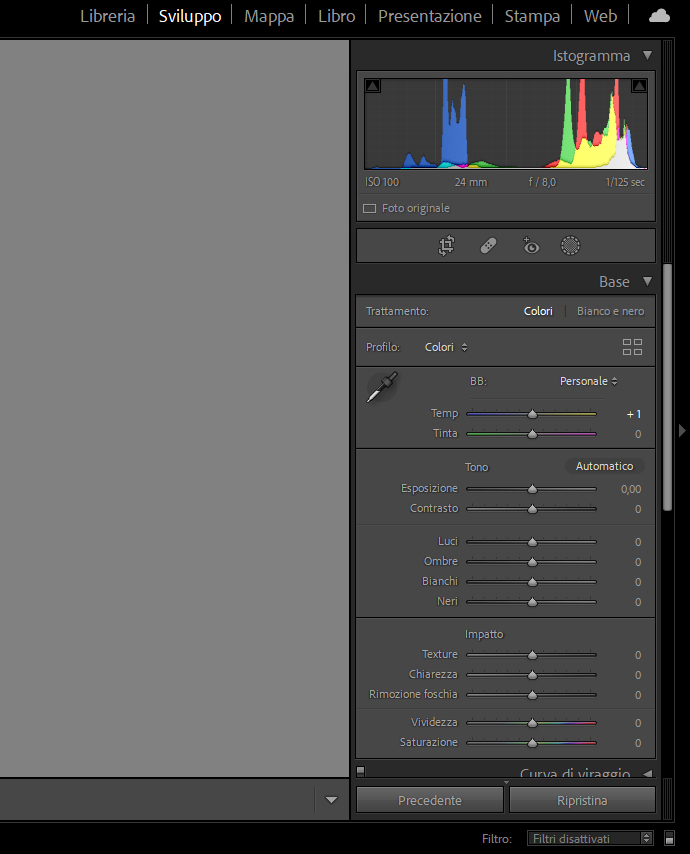Click the Esposizione slider handle
The image size is (690, 854).
pyautogui.click(x=532, y=489)
